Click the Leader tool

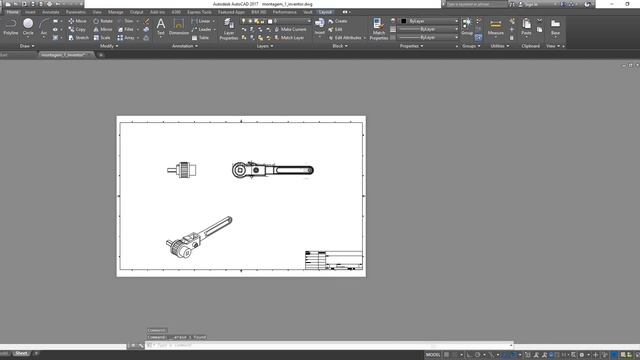(202, 29)
